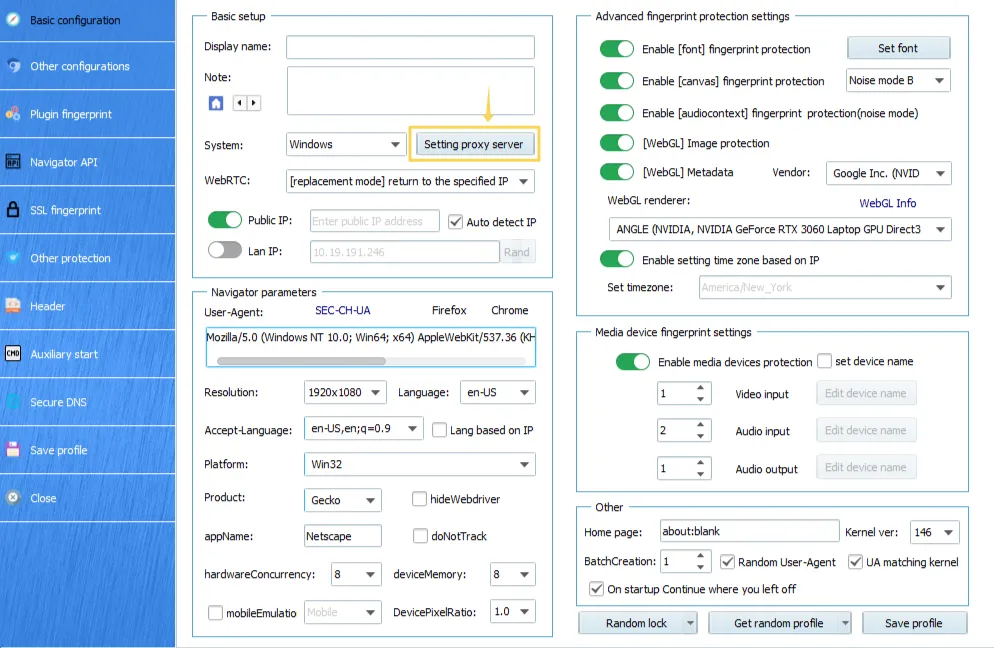Open the hardwareConcurrency dropdown
This screenshot has height=648, width=994.
coord(356,574)
